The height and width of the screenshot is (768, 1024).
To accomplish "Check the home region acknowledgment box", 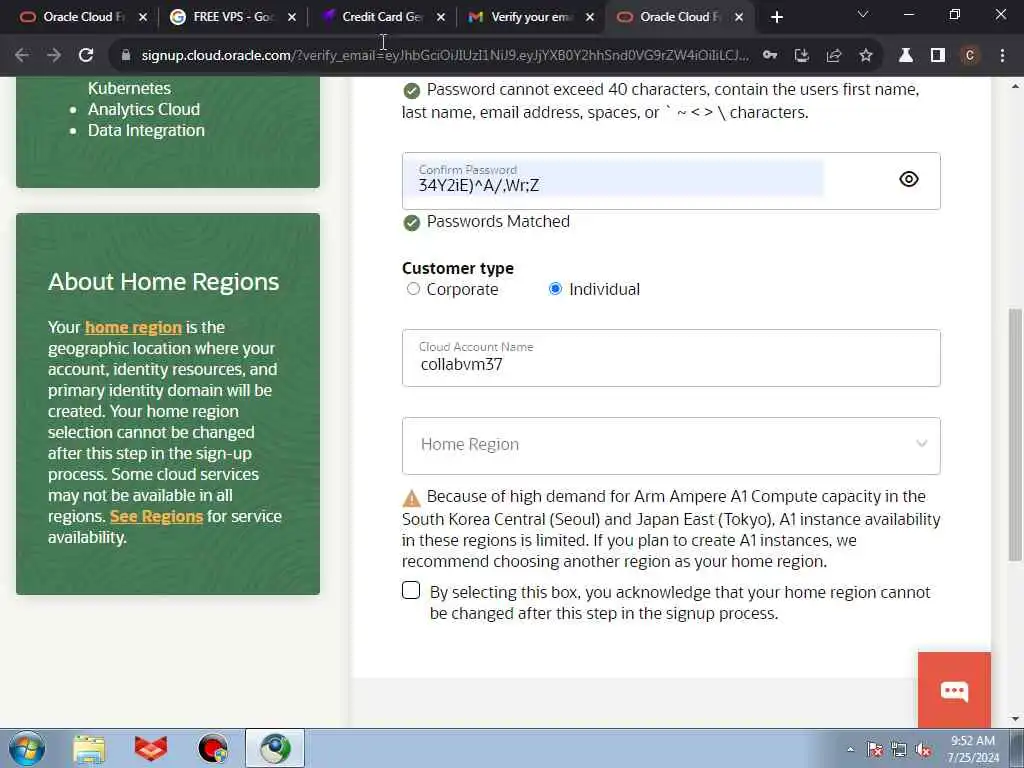I will click(411, 590).
